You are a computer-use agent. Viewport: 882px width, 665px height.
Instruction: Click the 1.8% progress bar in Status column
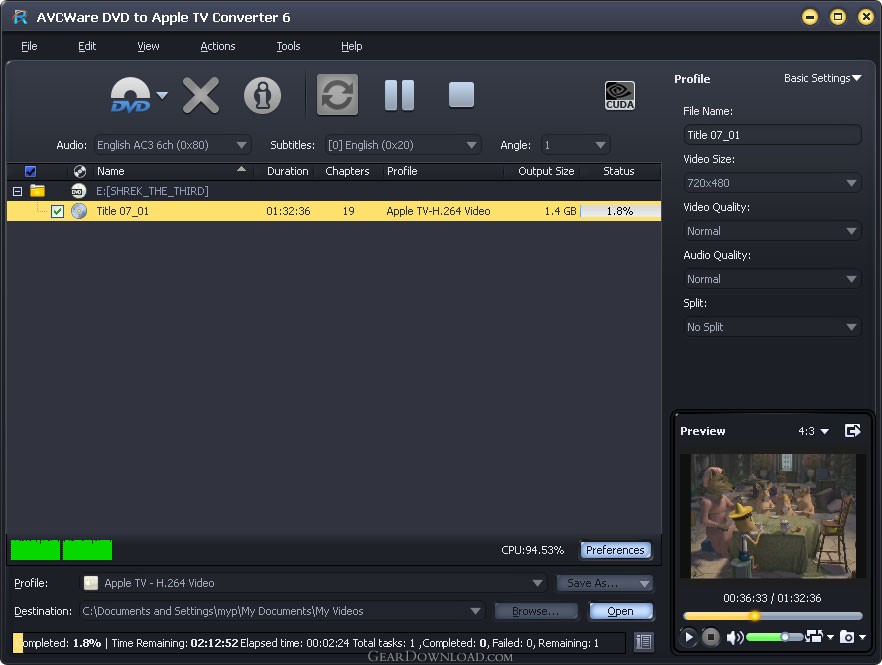[x=620, y=211]
